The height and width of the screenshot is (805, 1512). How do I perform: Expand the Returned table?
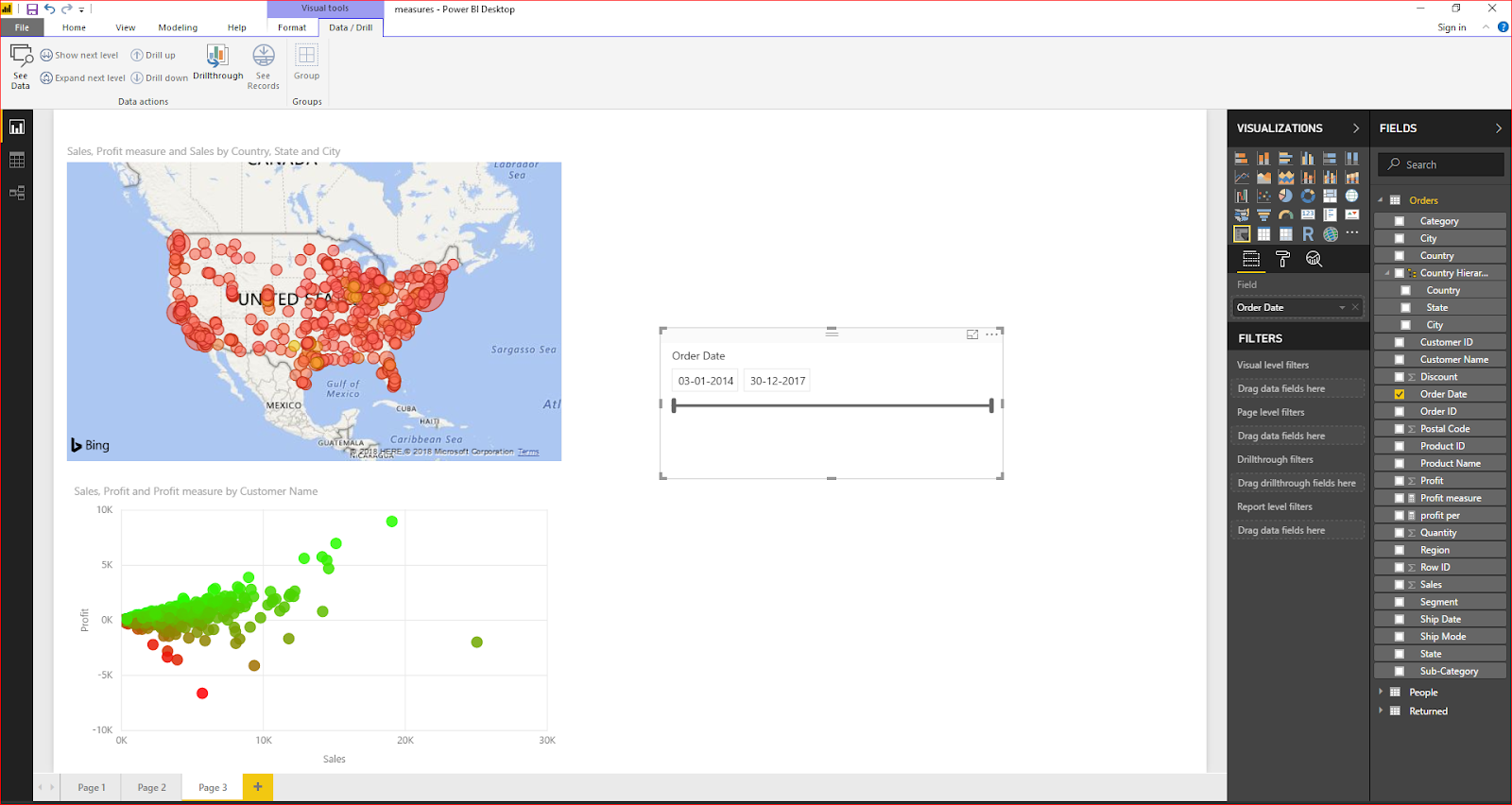click(x=1381, y=711)
